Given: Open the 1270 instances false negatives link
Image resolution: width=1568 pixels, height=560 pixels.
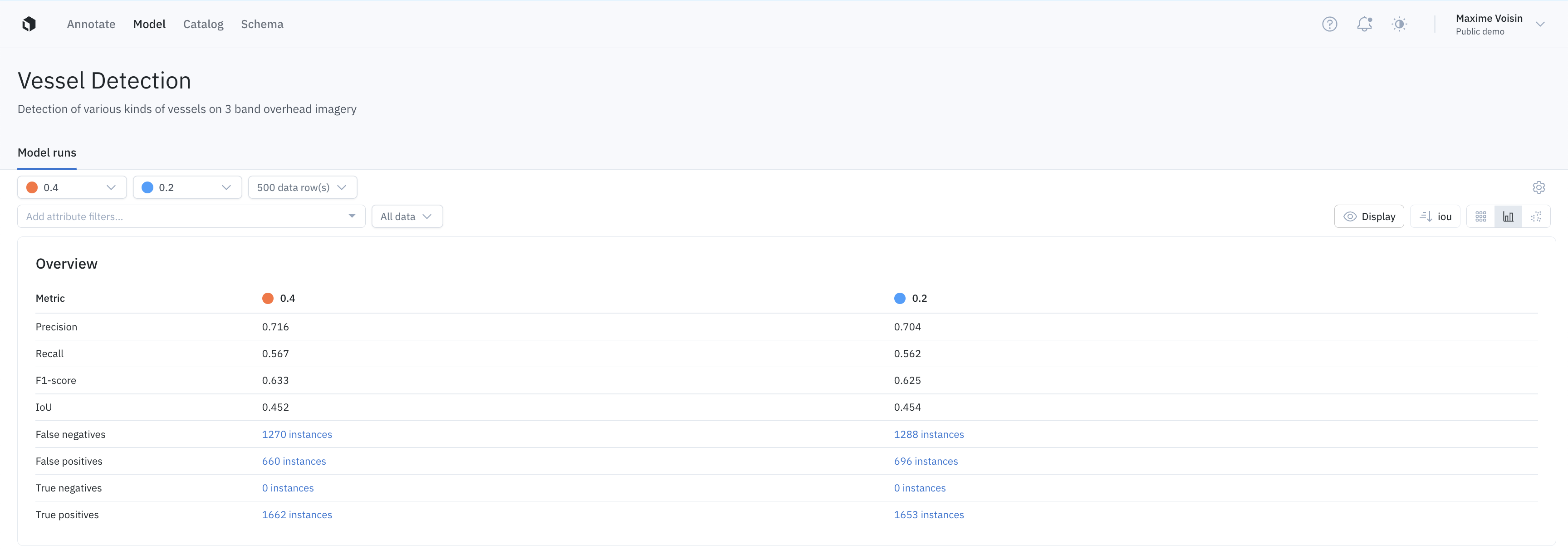Looking at the screenshot, I should pyautogui.click(x=296, y=435).
